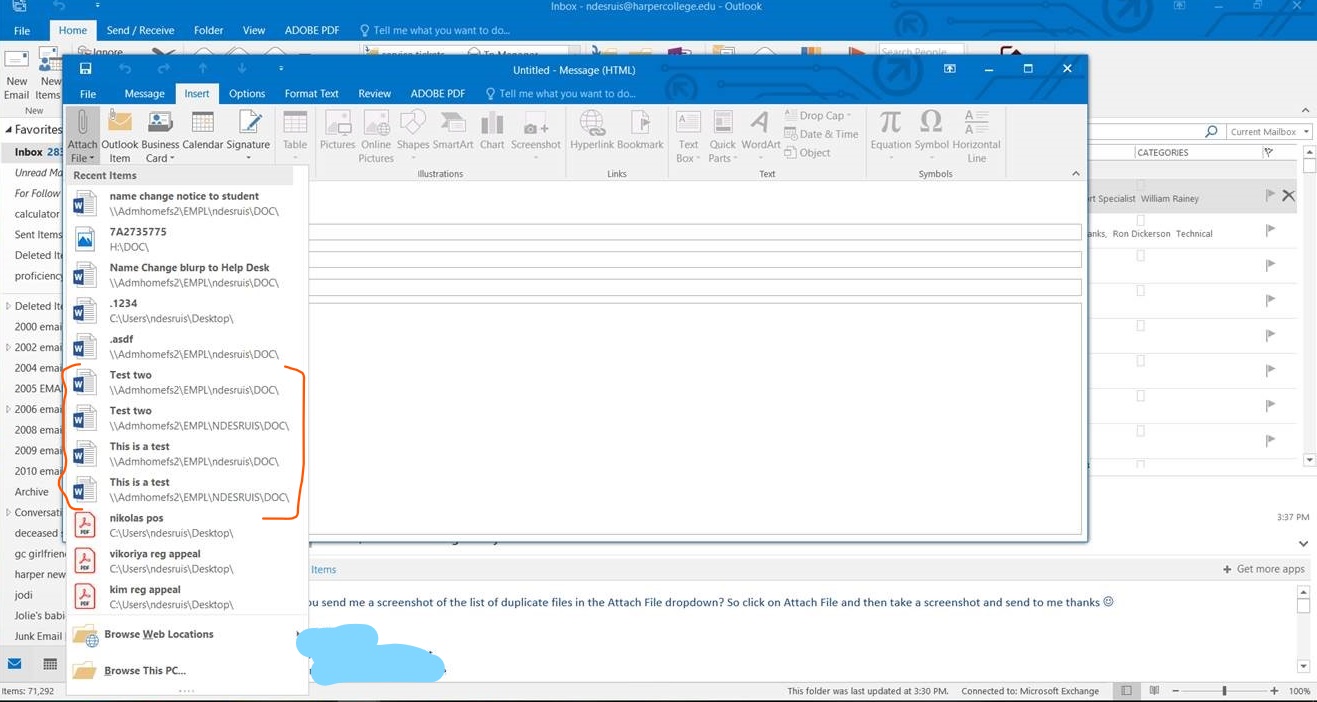Open the Current Mailbox search scope dropdown
Viewport: 1317px width, 702px height.
1268,132
